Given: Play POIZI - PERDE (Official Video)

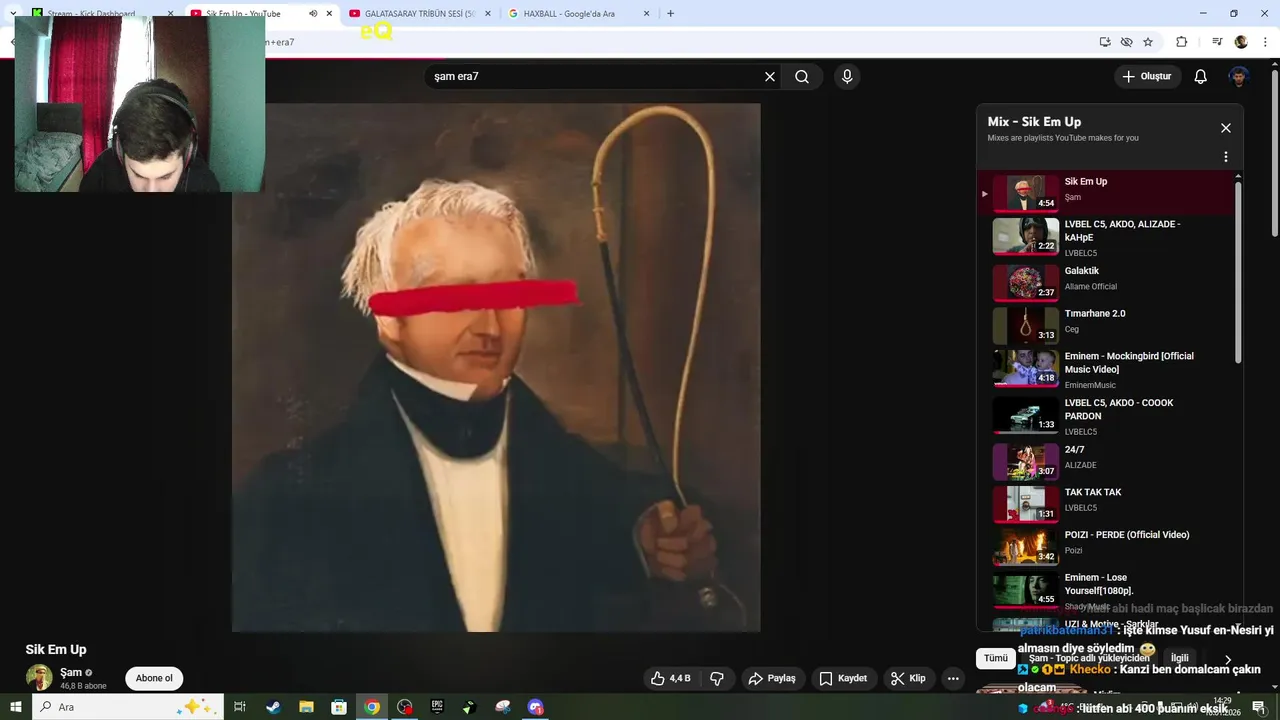Looking at the screenshot, I should pos(1106,547).
